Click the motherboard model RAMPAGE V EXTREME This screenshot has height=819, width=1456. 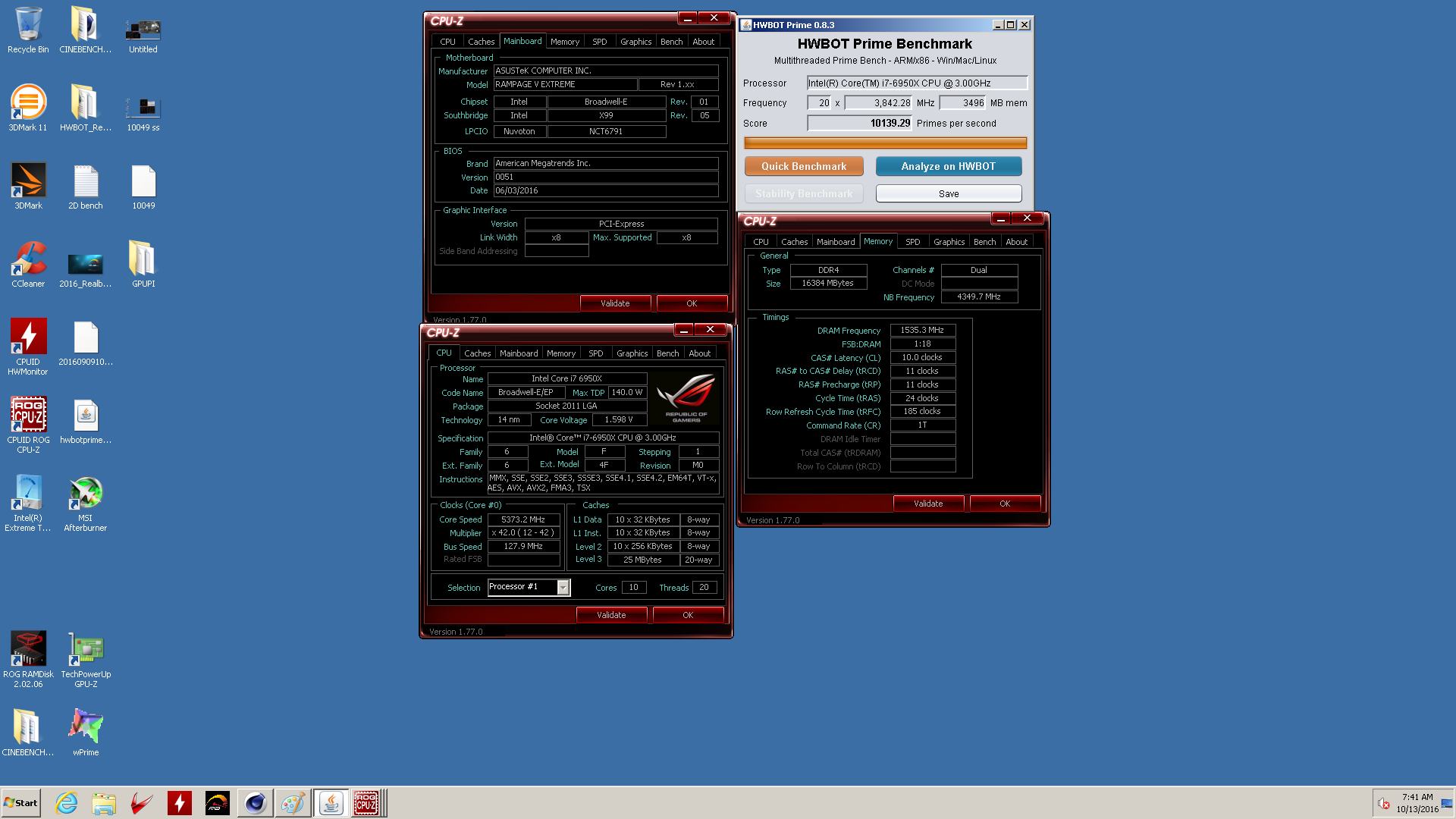click(565, 84)
